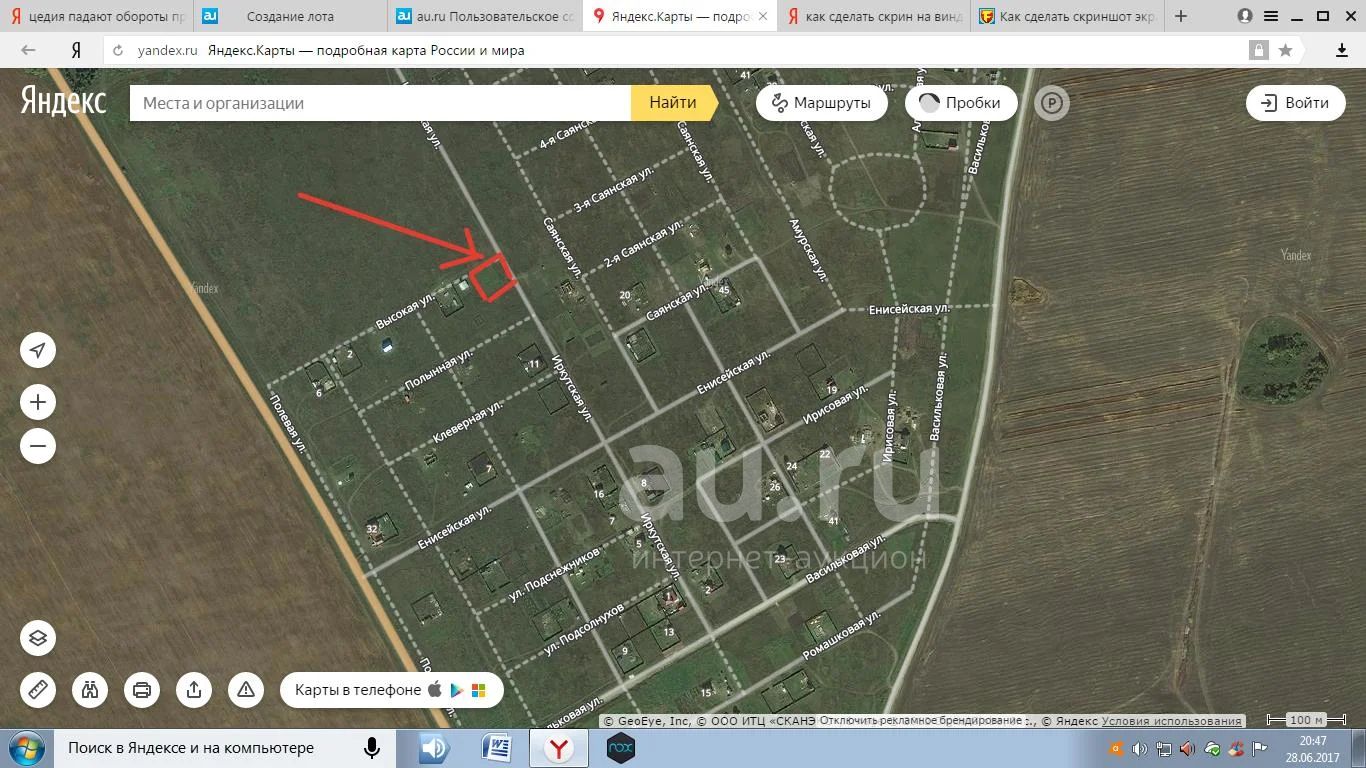Report a map error with warning triangle
Viewport: 1366px width, 768px height.
point(246,690)
